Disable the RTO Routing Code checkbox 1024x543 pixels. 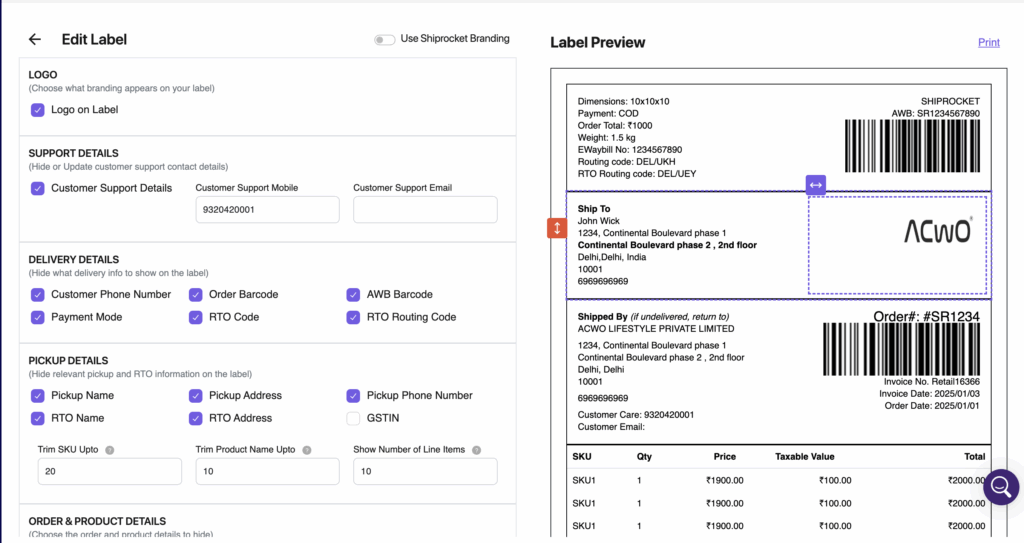[353, 317]
